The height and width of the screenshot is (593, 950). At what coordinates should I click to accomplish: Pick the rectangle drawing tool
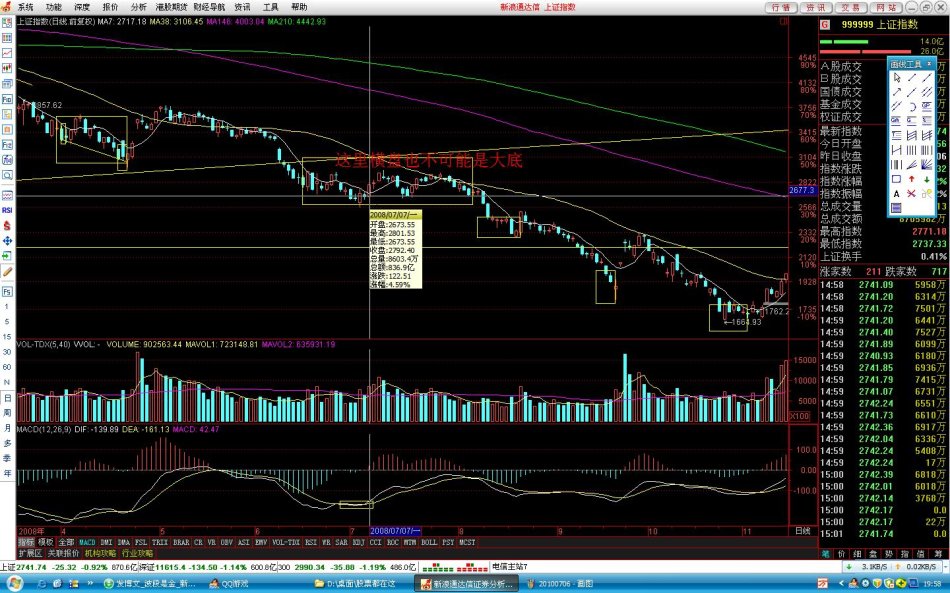point(897,179)
